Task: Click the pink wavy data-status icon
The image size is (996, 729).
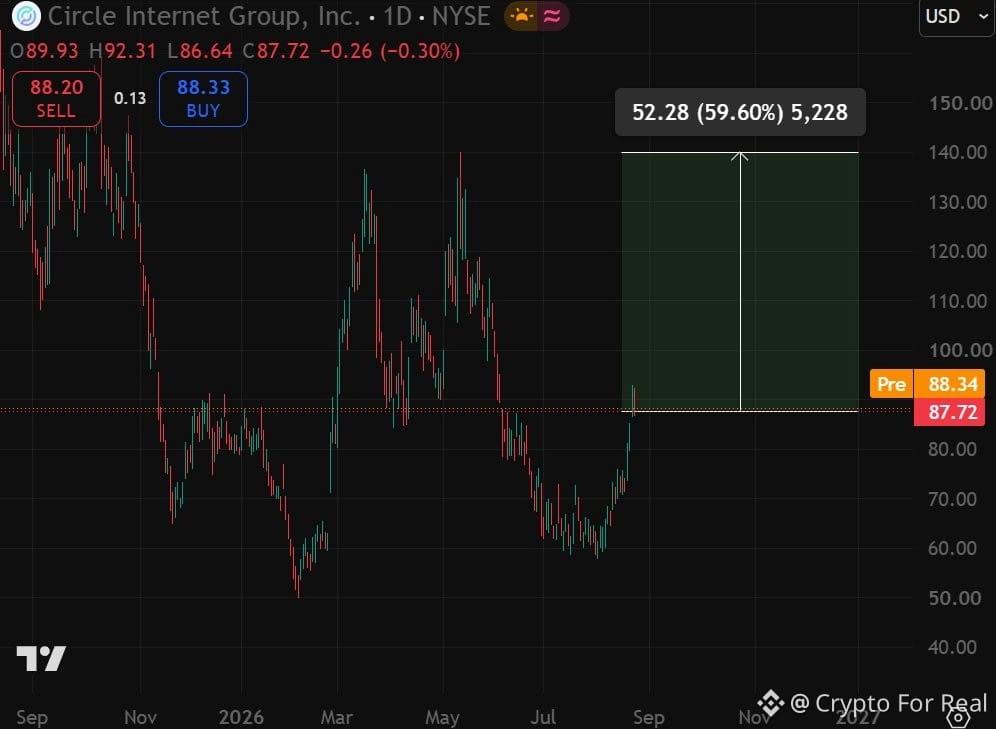Action: tap(553, 17)
